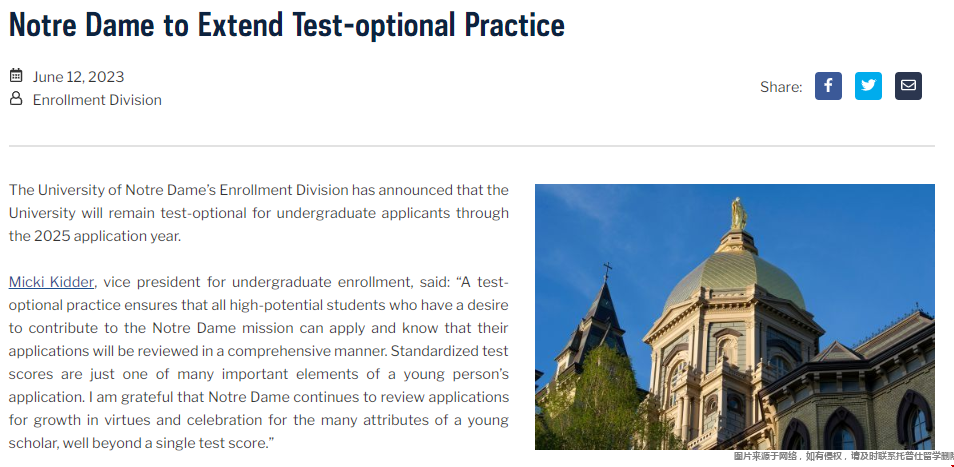Share the article via email icon
The image size is (954, 467).
pyautogui.click(x=908, y=86)
